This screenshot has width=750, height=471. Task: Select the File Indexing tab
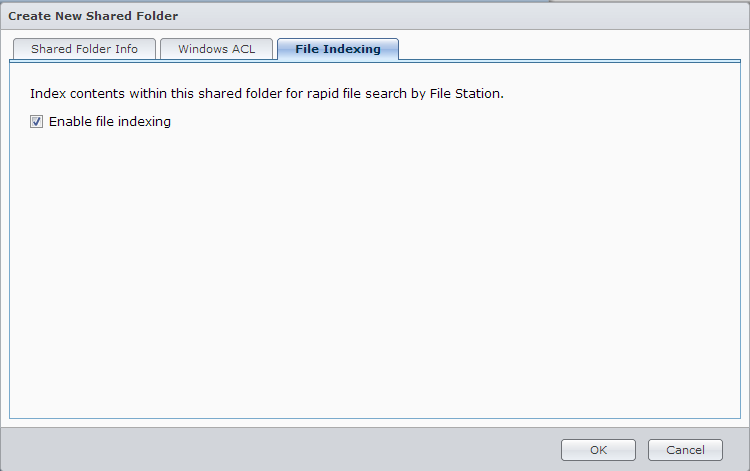(338, 49)
